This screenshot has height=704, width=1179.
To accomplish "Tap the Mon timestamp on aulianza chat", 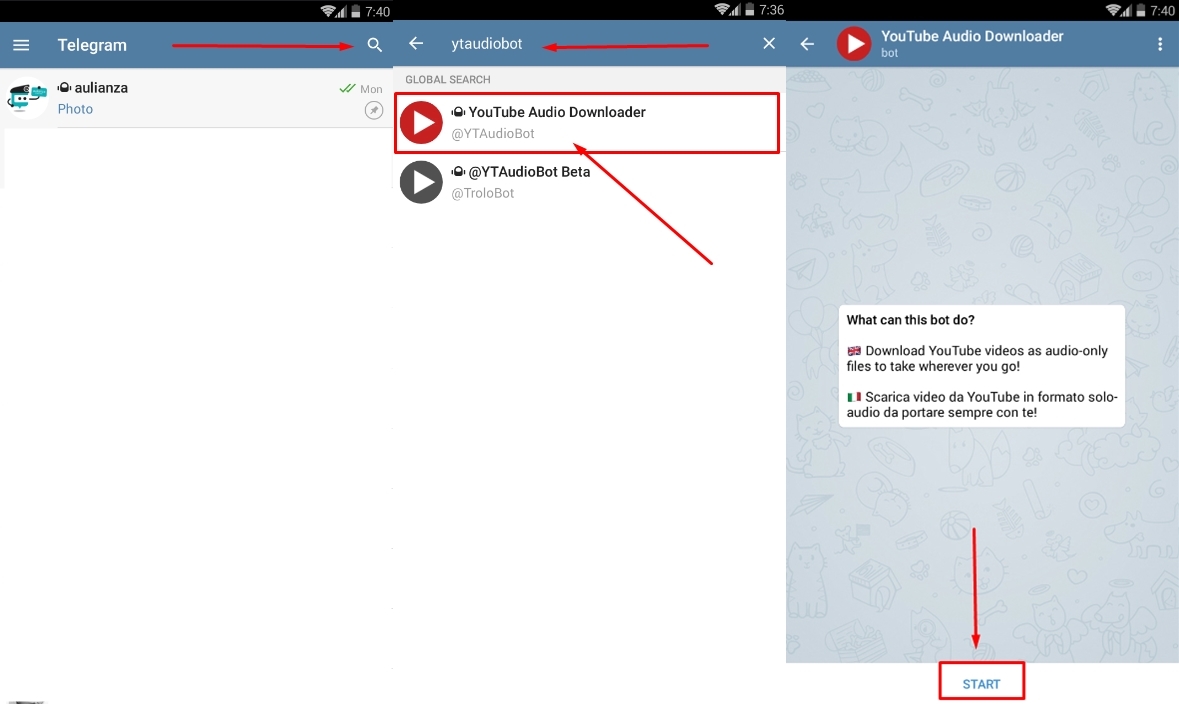I will (371, 89).
